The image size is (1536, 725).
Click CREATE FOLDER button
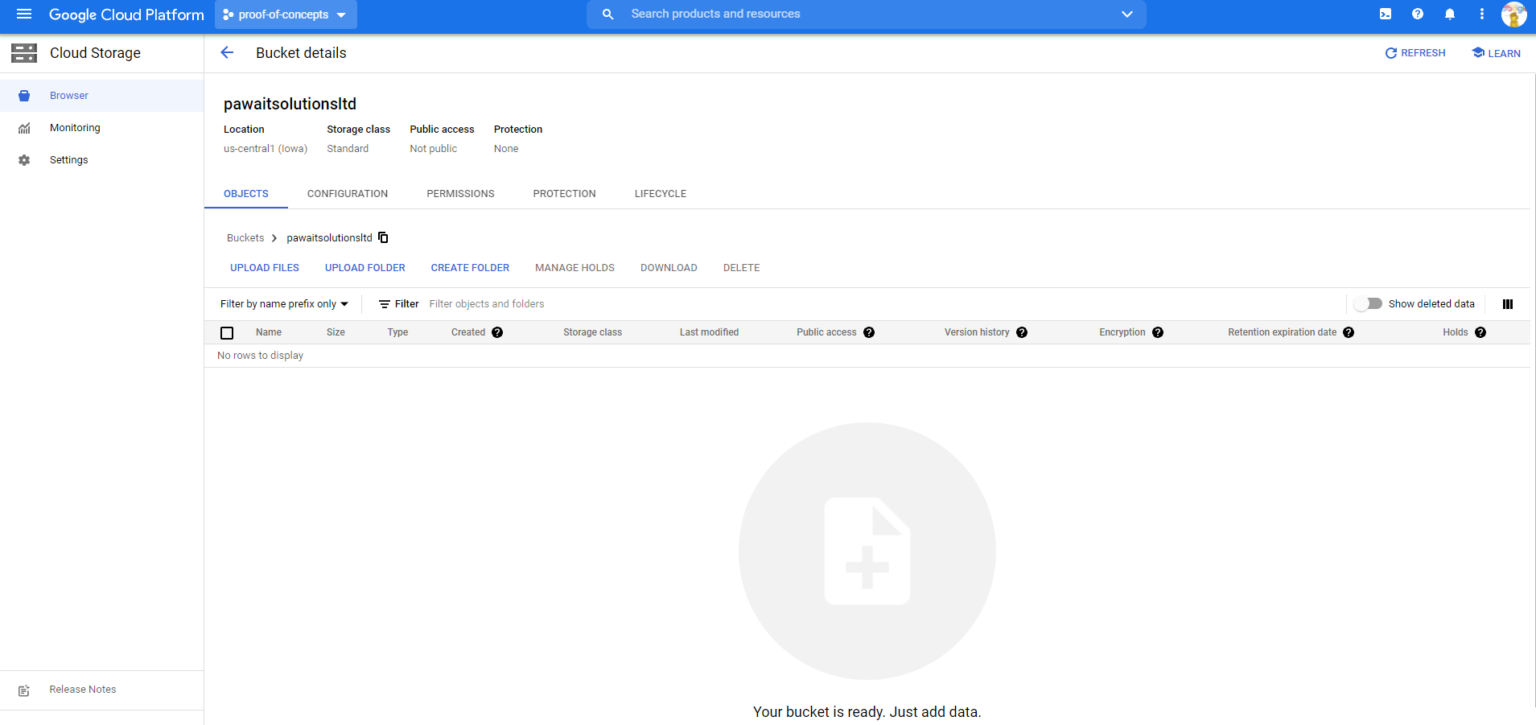click(x=470, y=268)
